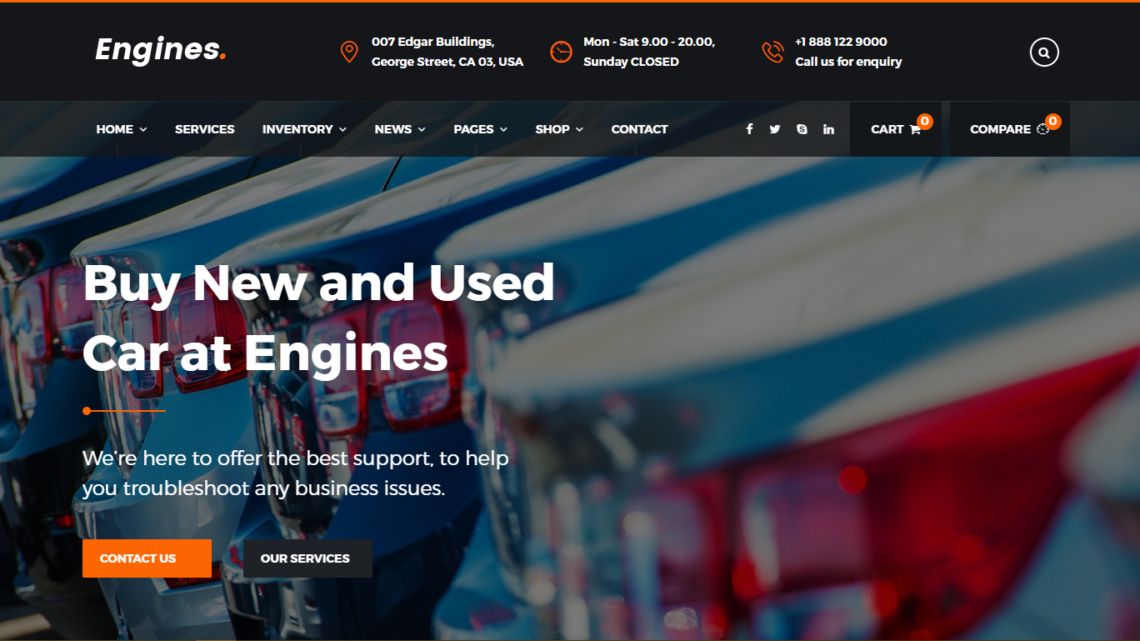Open the COMPARE link
The height and width of the screenshot is (641, 1140).
click(x=1009, y=129)
